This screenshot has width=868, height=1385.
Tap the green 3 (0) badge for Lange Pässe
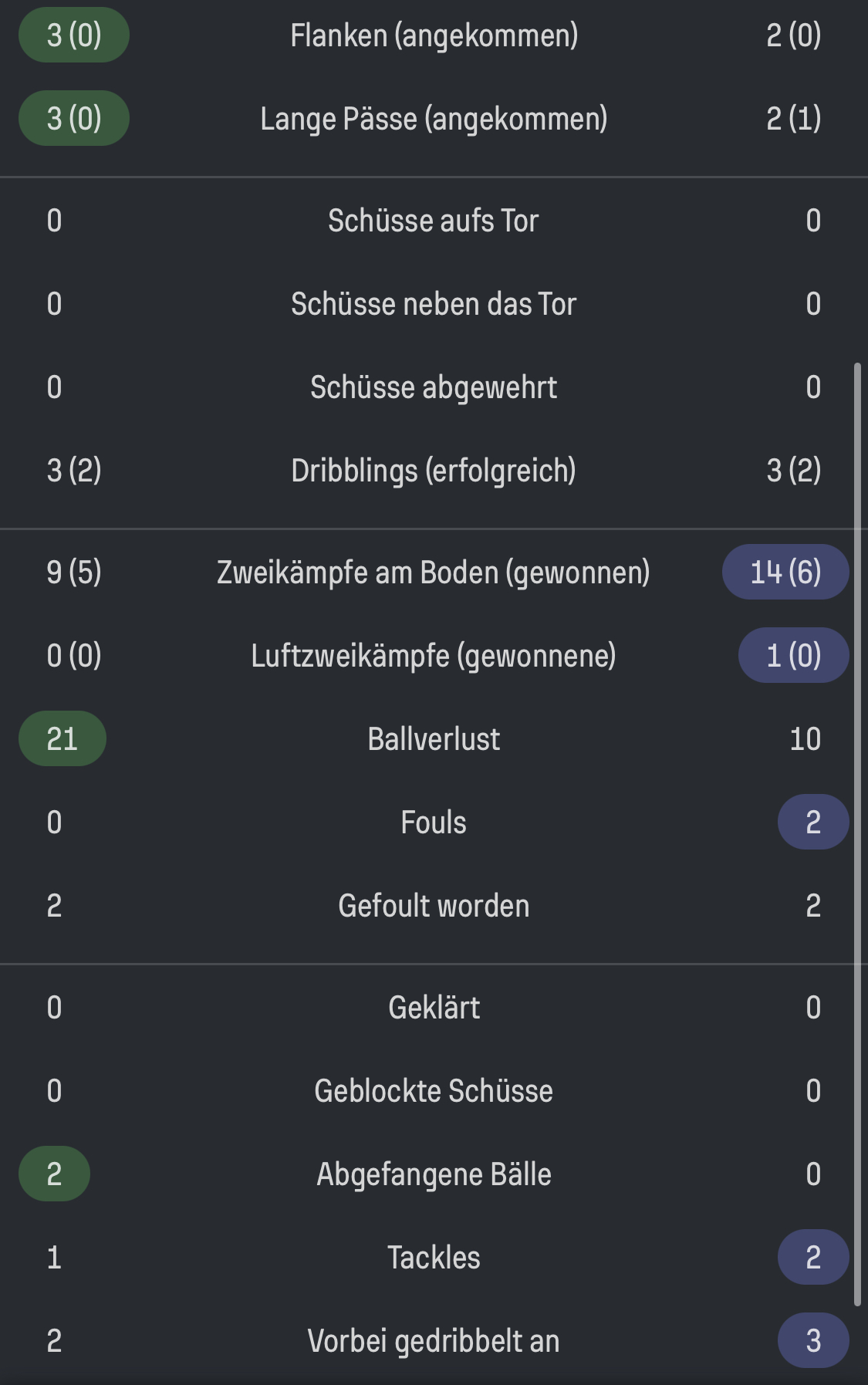point(74,119)
